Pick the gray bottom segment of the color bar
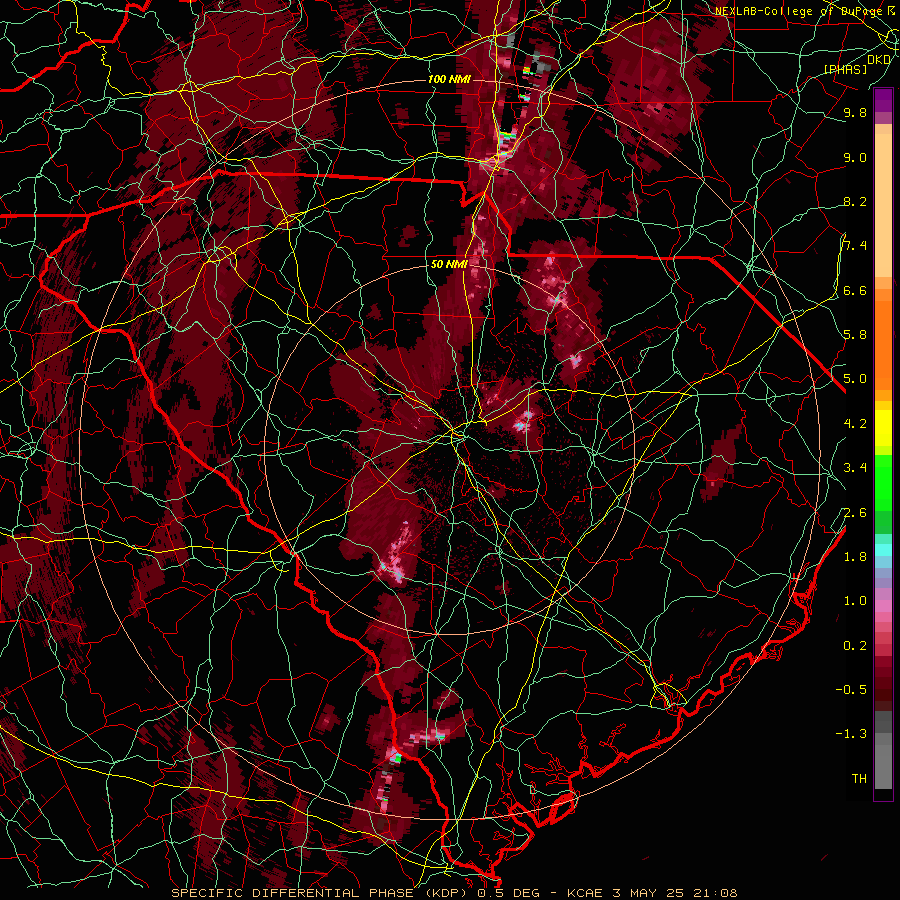The image size is (900, 900). (883, 766)
